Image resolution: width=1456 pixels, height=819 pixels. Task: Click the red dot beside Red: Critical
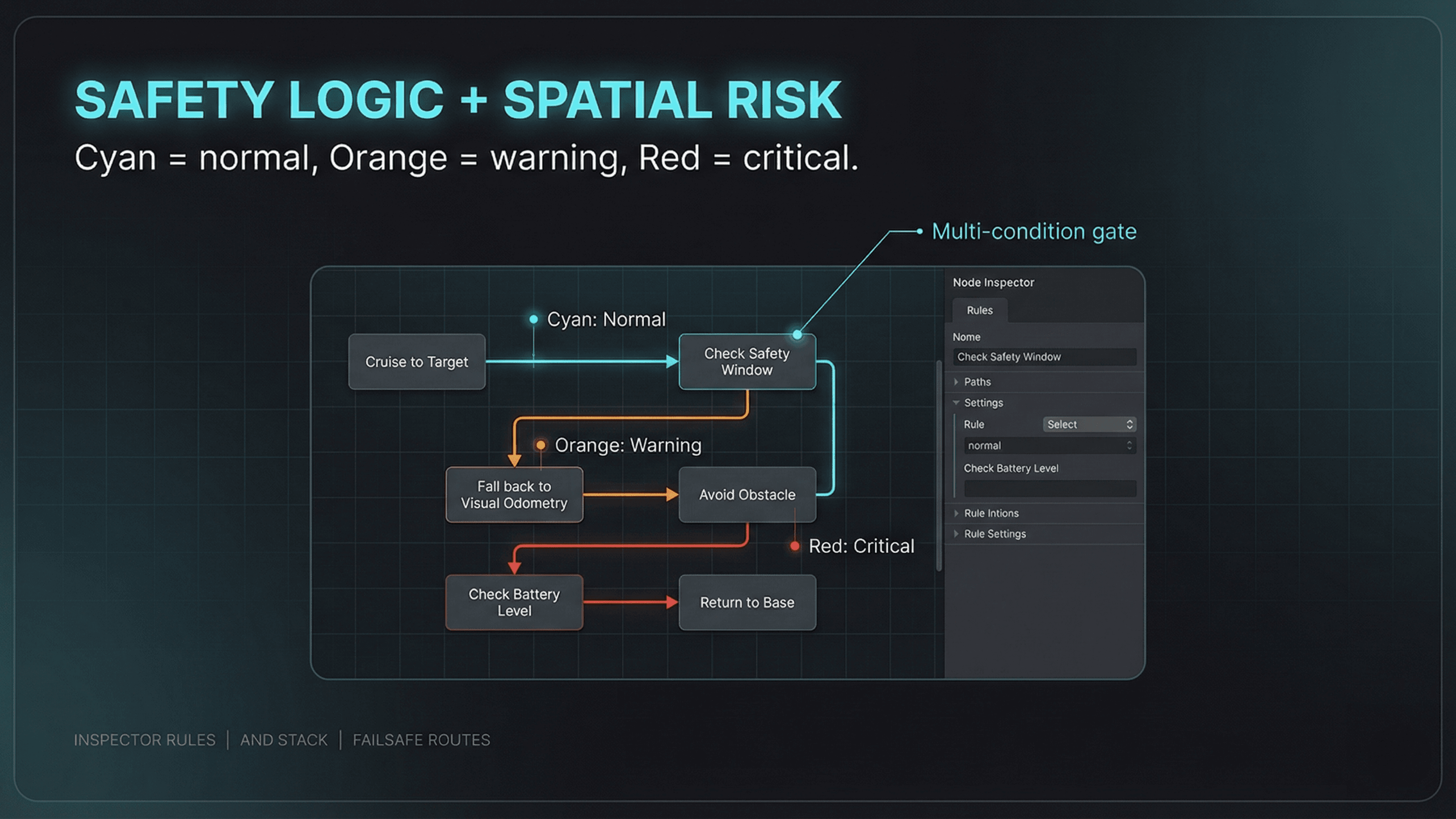point(795,546)
